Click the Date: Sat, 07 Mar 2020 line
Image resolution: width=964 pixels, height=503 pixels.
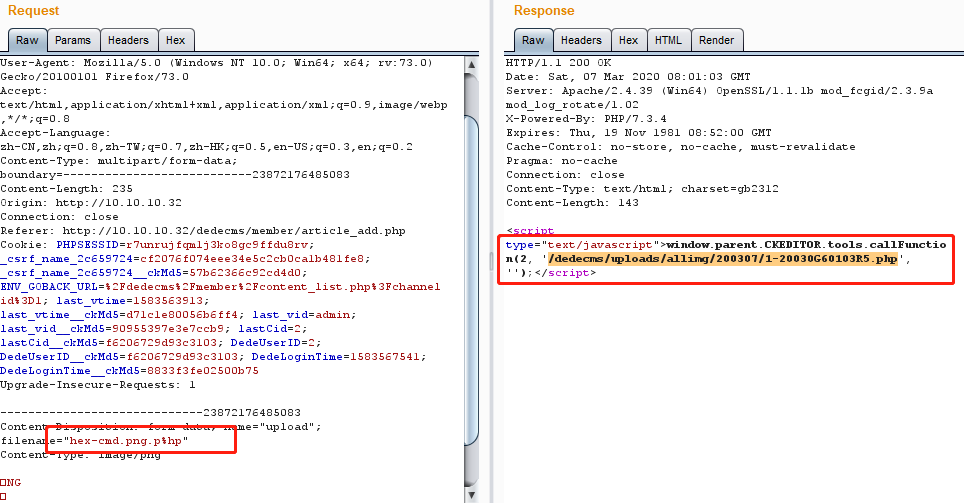click(x=628, y=76)
